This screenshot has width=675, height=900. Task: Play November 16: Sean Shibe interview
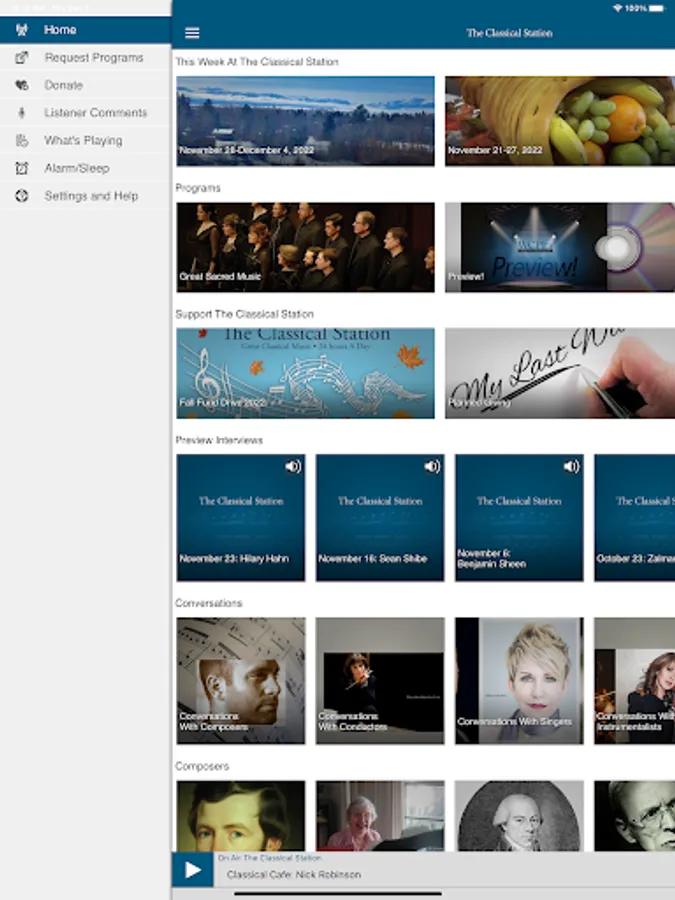380,518
